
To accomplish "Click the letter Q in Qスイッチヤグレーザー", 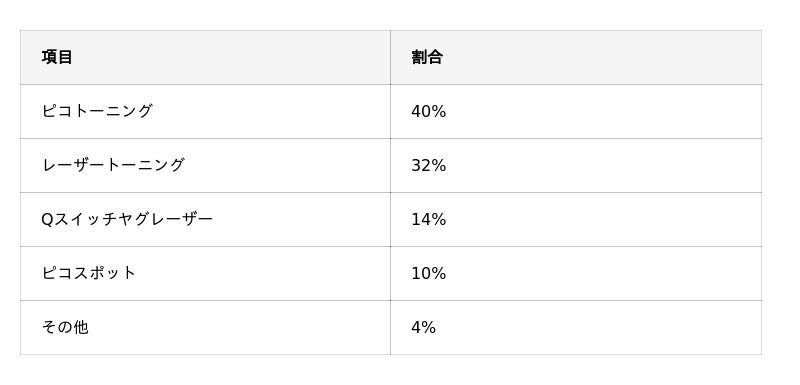I will click(47, 220).
